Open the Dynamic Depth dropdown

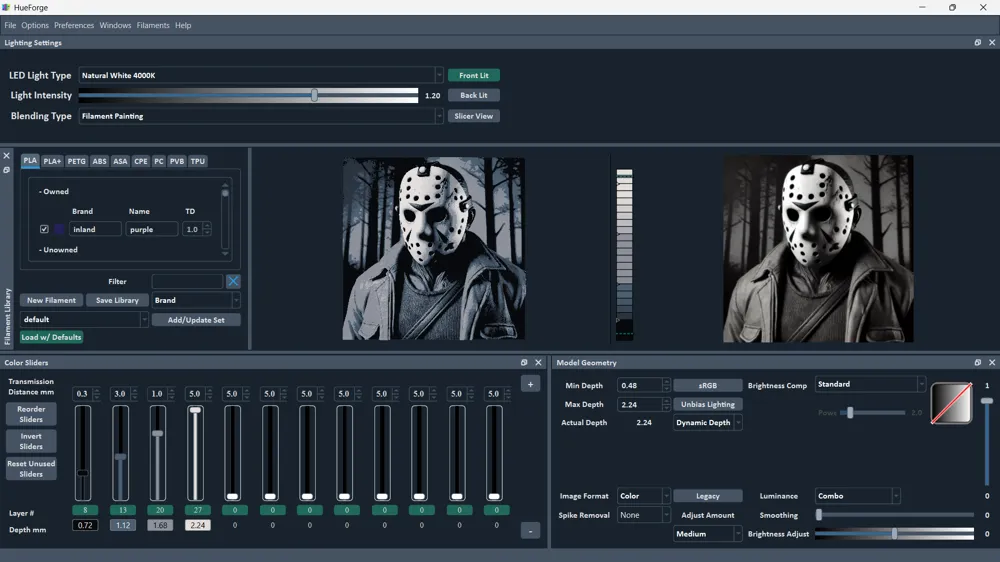708,423
